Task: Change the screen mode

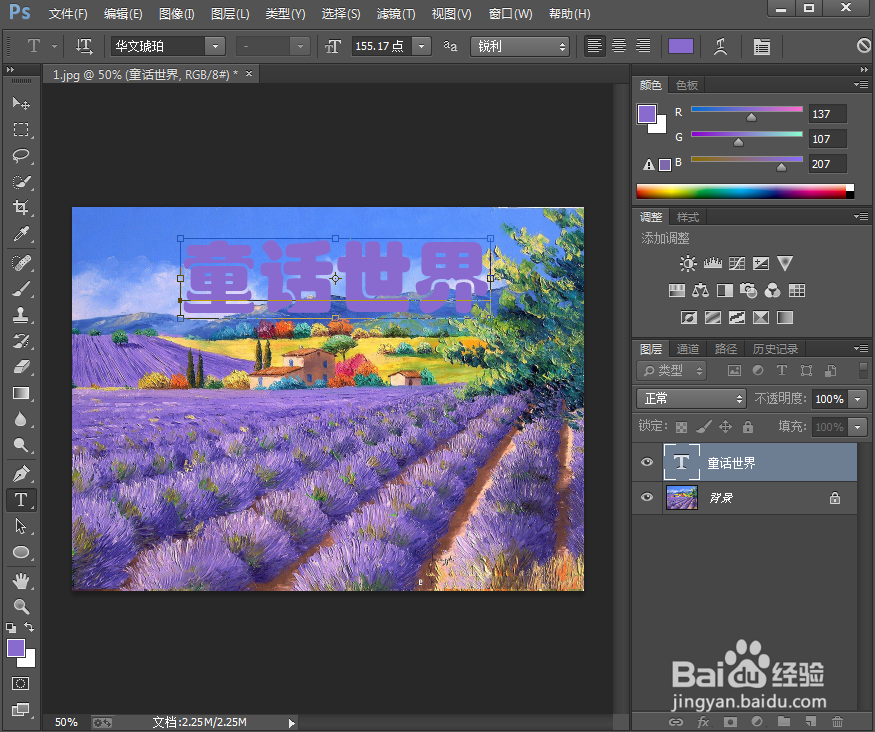Action: [21, 709]
